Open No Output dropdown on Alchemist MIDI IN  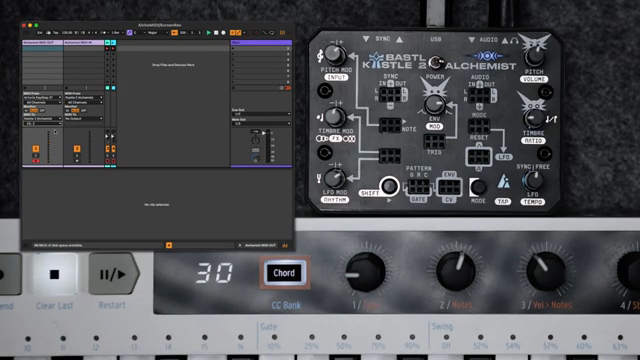point(84,118)
